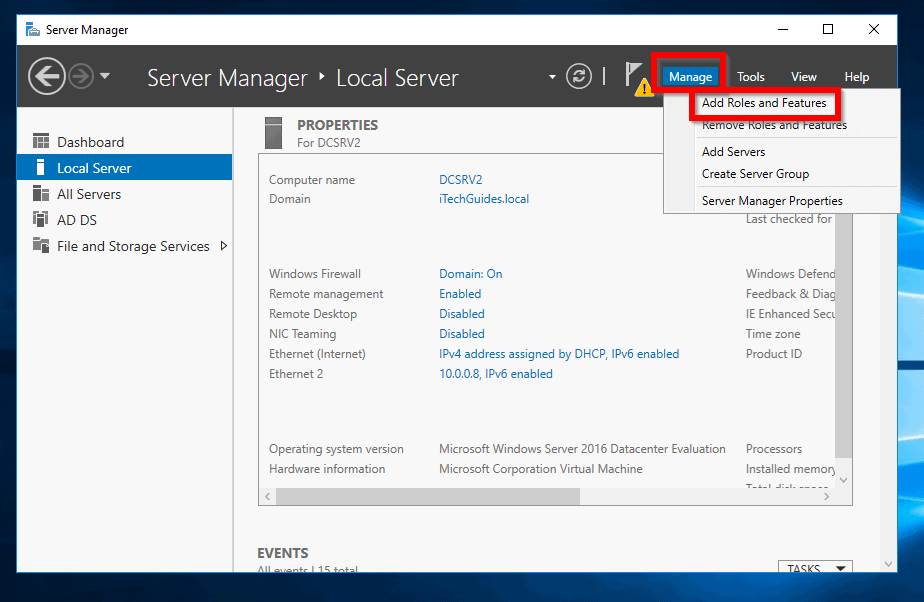Click the All Servers icon in the sidebar
Viewport: 924px width, 602px height.
(41, 193)
